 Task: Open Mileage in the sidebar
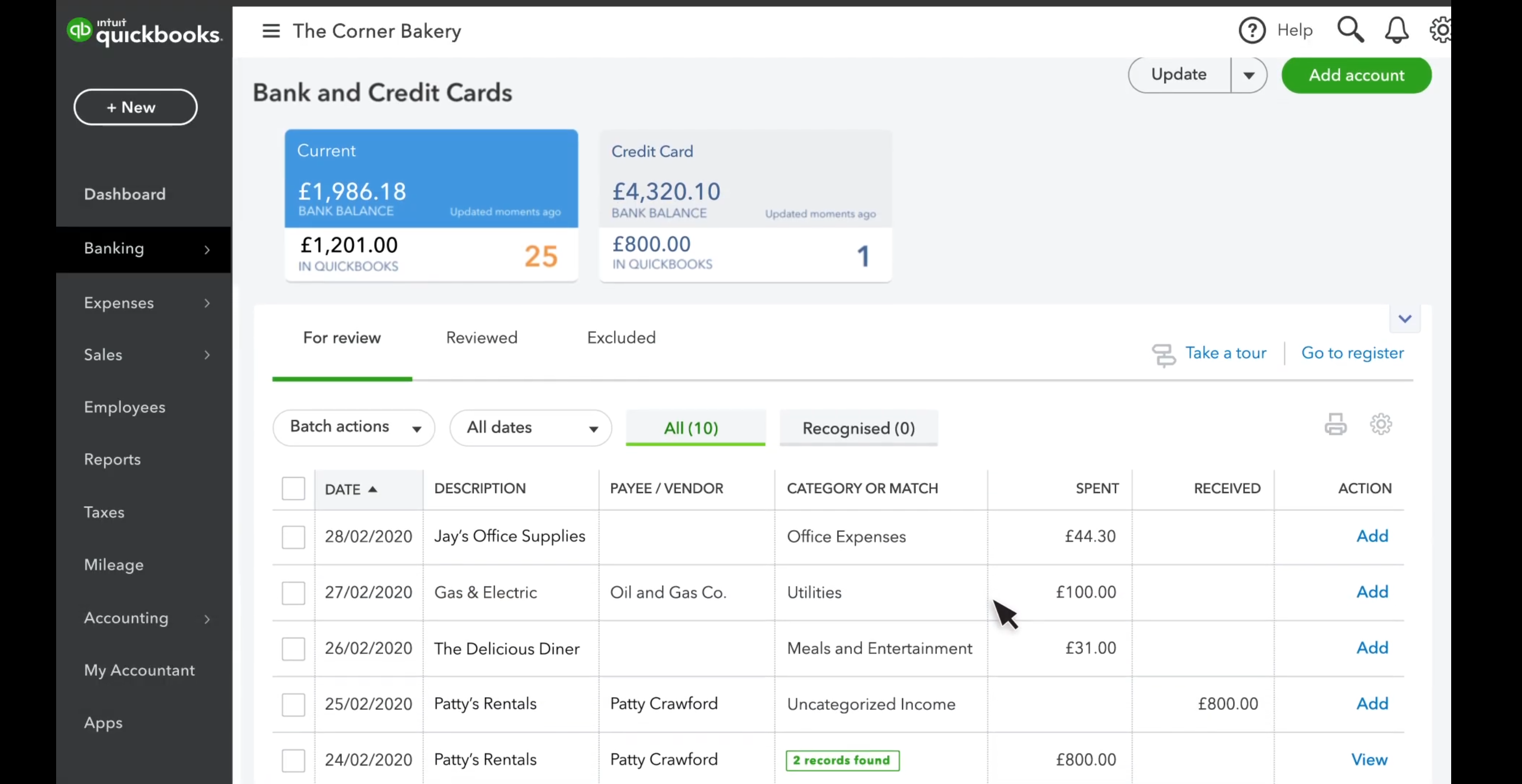pos(113,565)
